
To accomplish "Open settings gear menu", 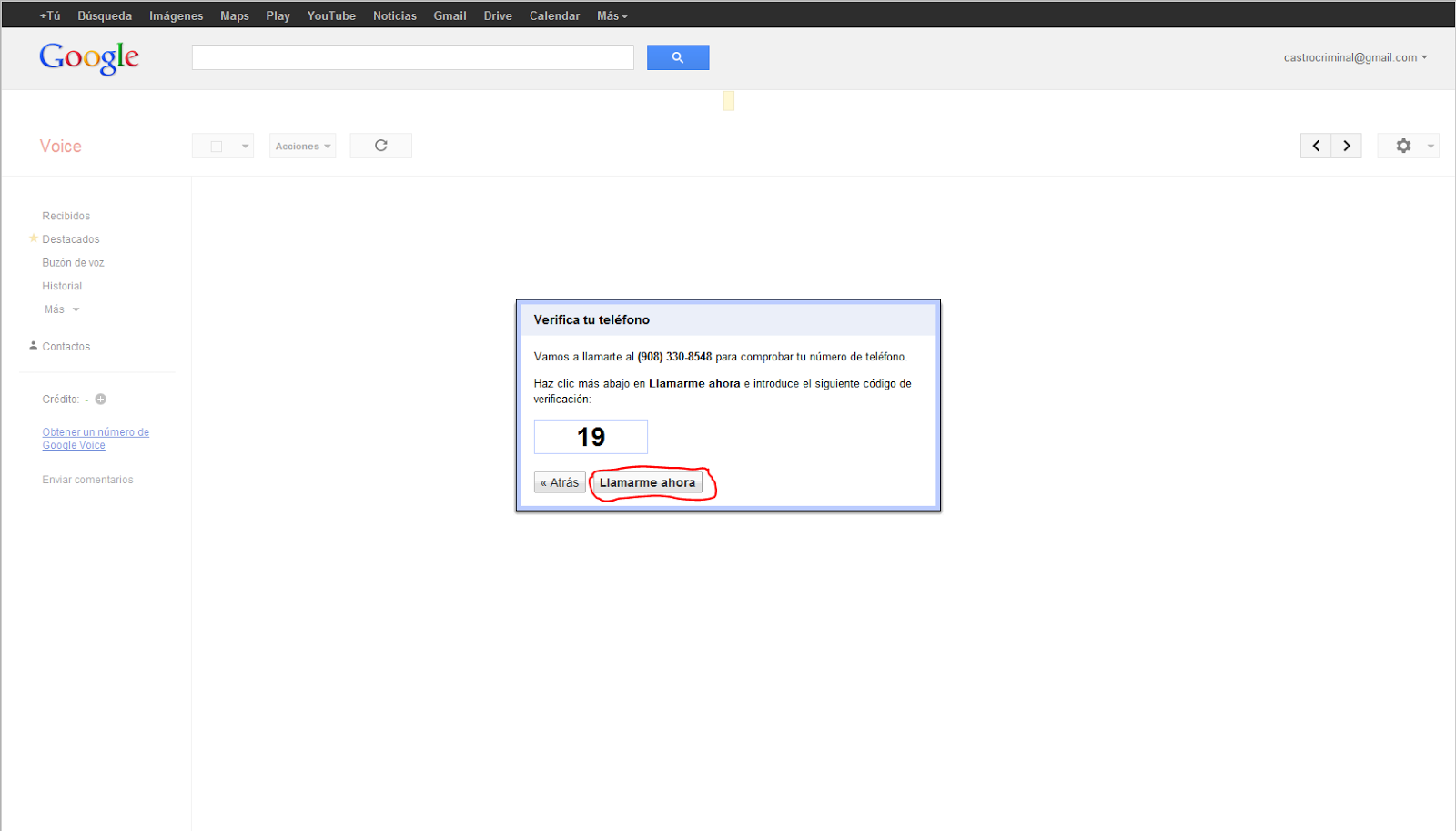I will (1408, 146).
